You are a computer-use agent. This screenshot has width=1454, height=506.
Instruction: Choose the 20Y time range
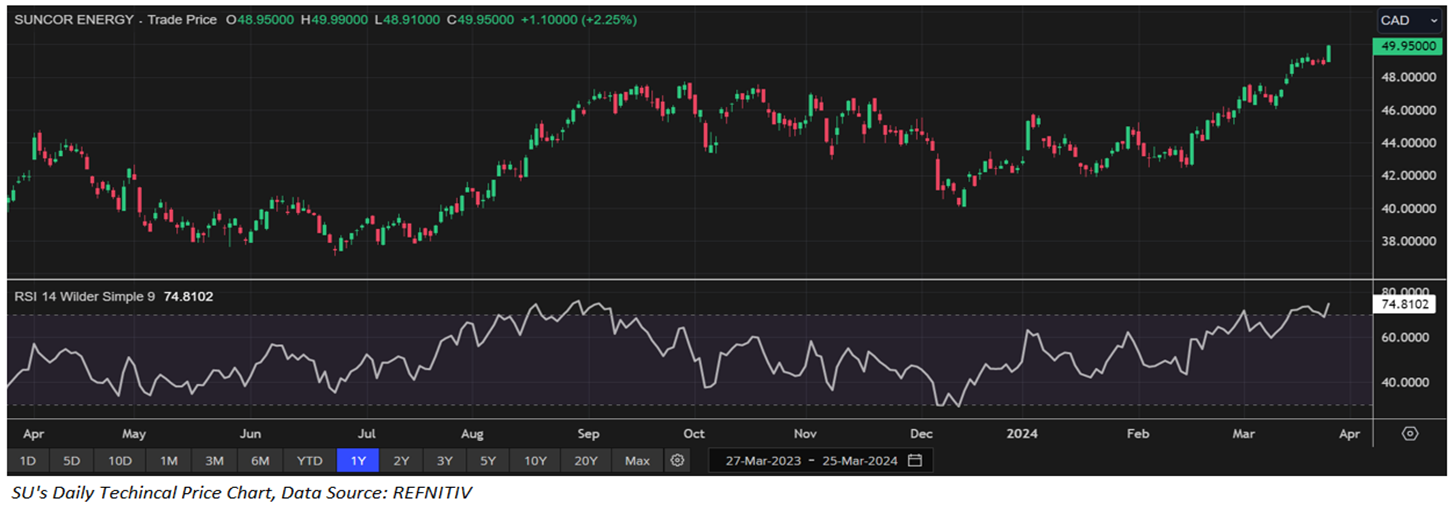pos(586,461)
